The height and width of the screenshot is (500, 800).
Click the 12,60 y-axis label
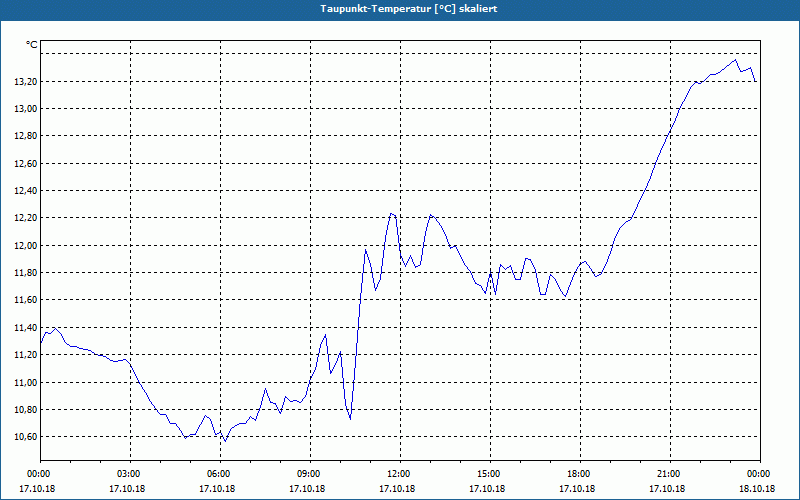click(25, 163)
